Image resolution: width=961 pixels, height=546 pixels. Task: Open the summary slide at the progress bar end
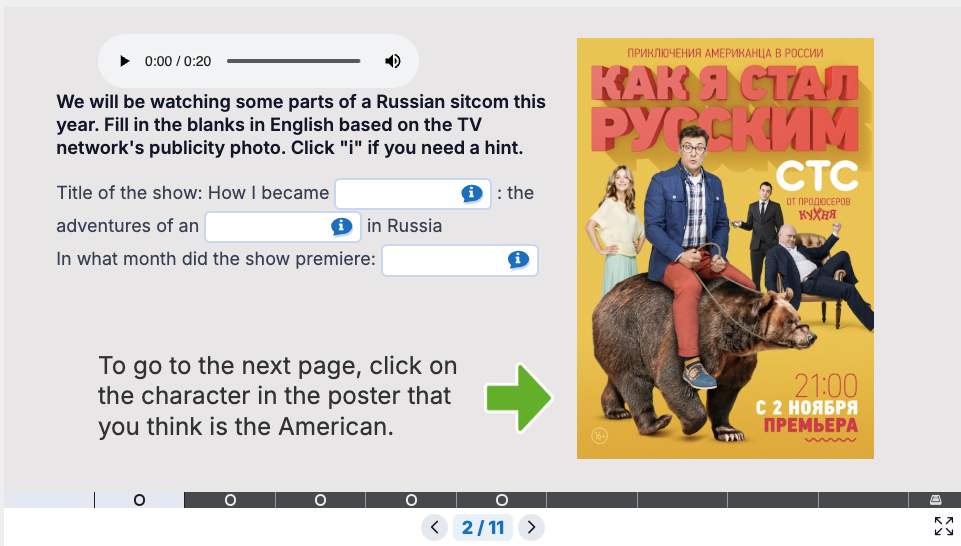point(935,500)
